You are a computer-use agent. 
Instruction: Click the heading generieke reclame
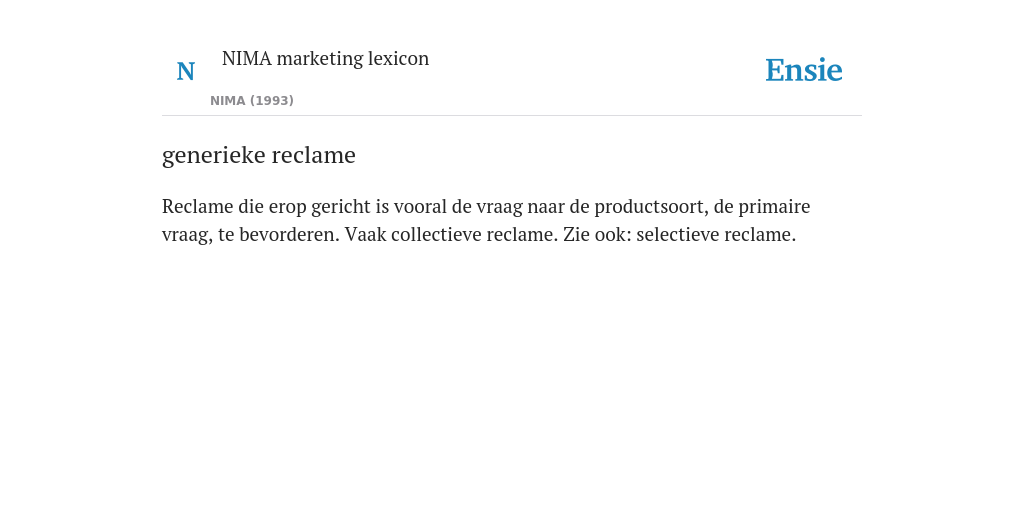pyautogui.click(x=259, y=155)
